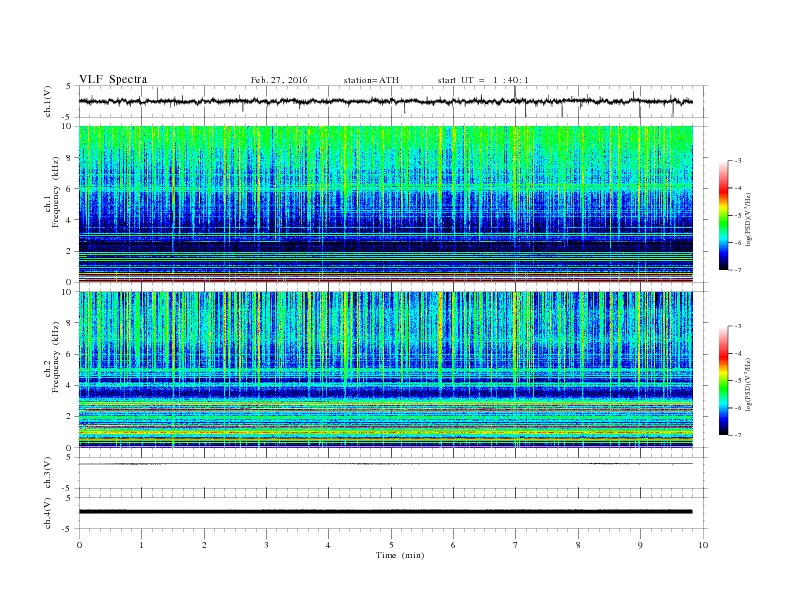
Task: Click the time axis tick label '8'
Action: coord(578,545)
